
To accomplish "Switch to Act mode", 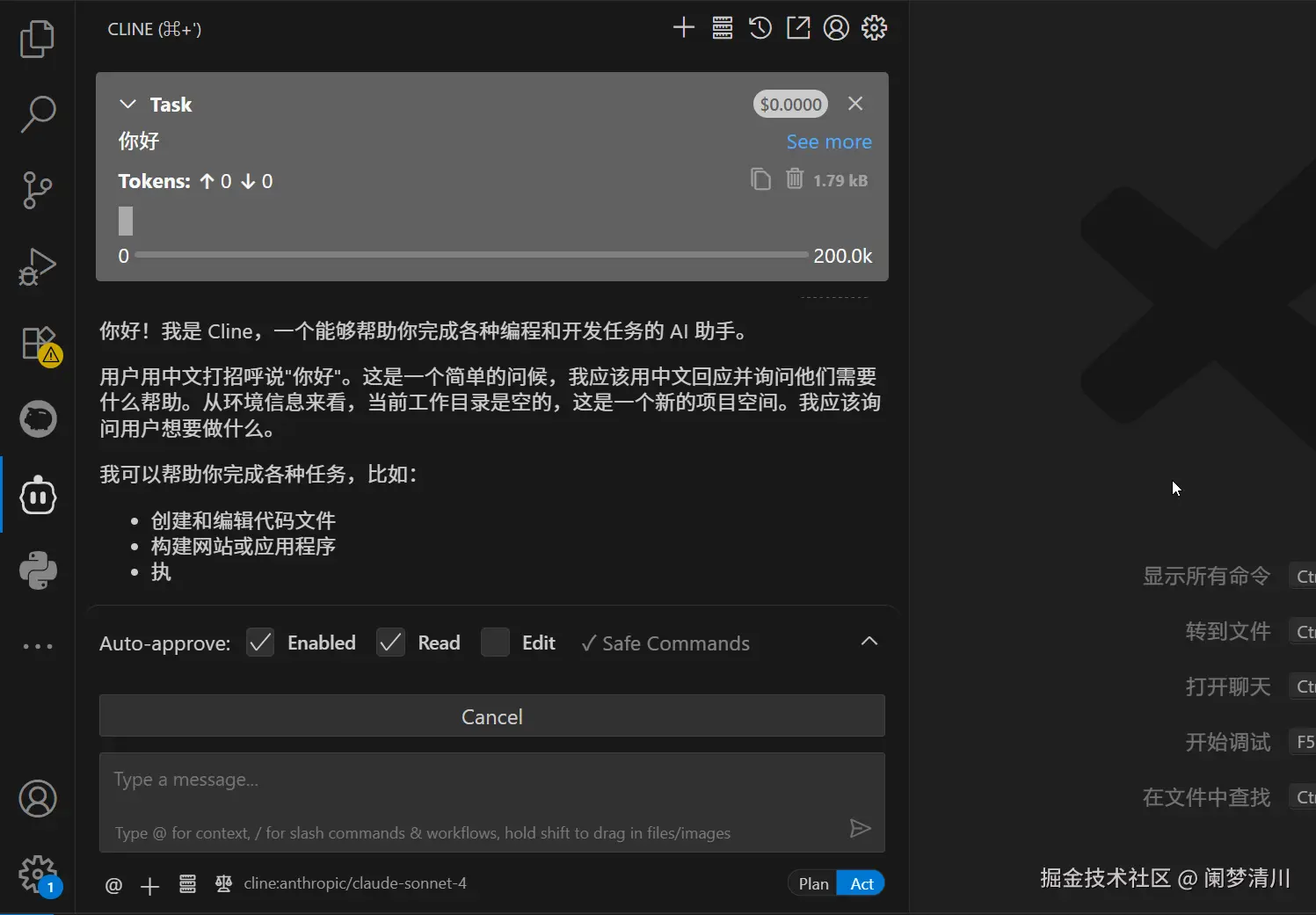I will pos(862,883).
